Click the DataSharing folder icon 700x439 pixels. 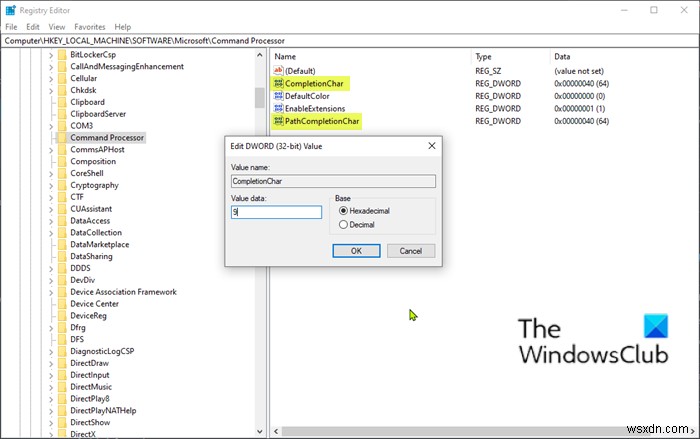(62, 256)
